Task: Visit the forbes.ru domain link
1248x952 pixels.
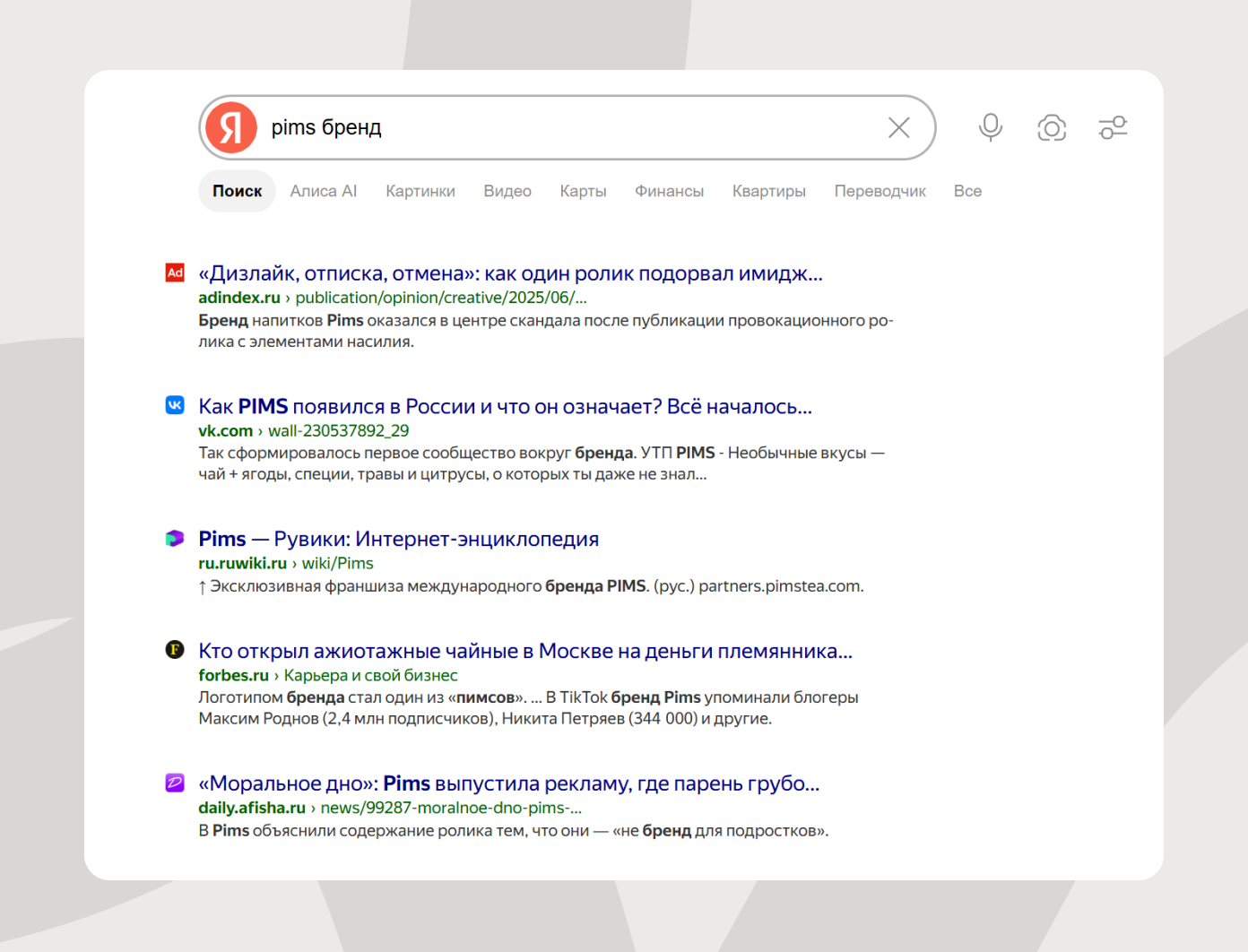Action: click(x=233, y=676)
